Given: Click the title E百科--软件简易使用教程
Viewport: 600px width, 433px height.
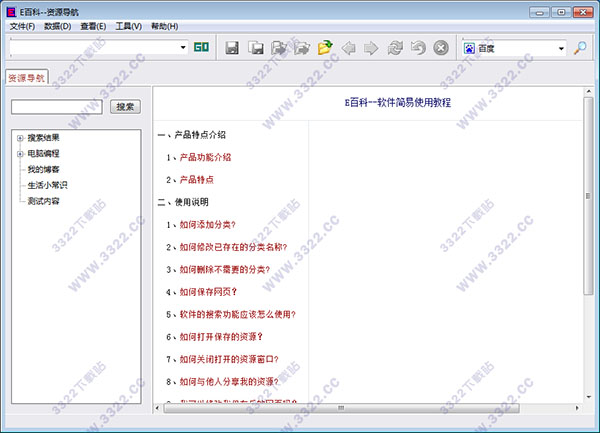Looking at the screenshot, I should (x=398, y=103).
